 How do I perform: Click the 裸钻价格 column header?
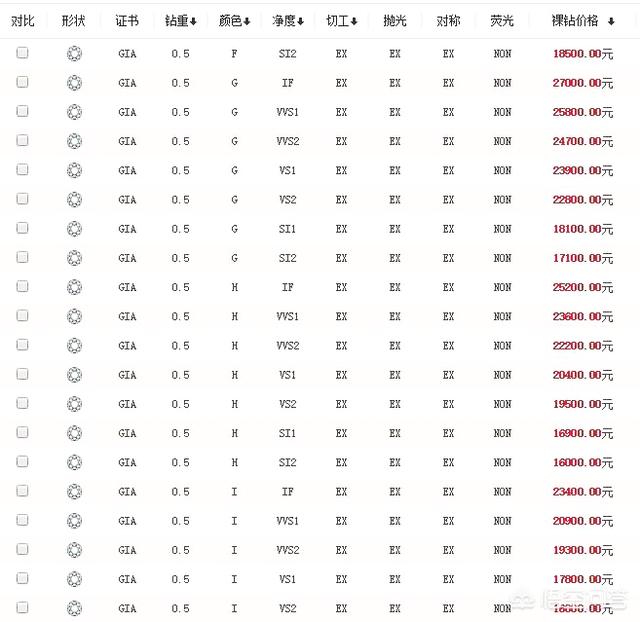575,21
